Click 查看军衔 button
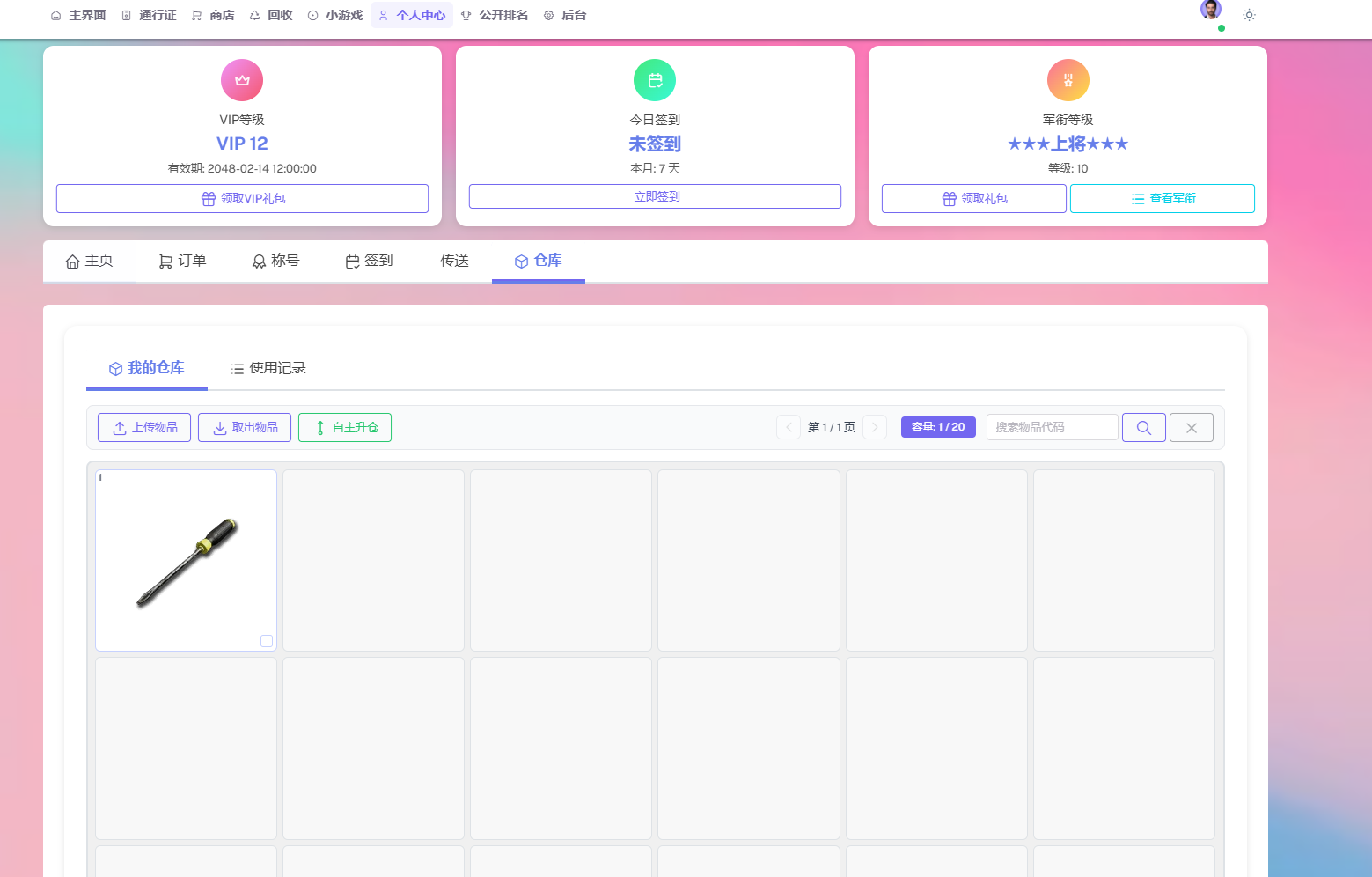The image size is (1372, 877). [x=1163, y=198]
